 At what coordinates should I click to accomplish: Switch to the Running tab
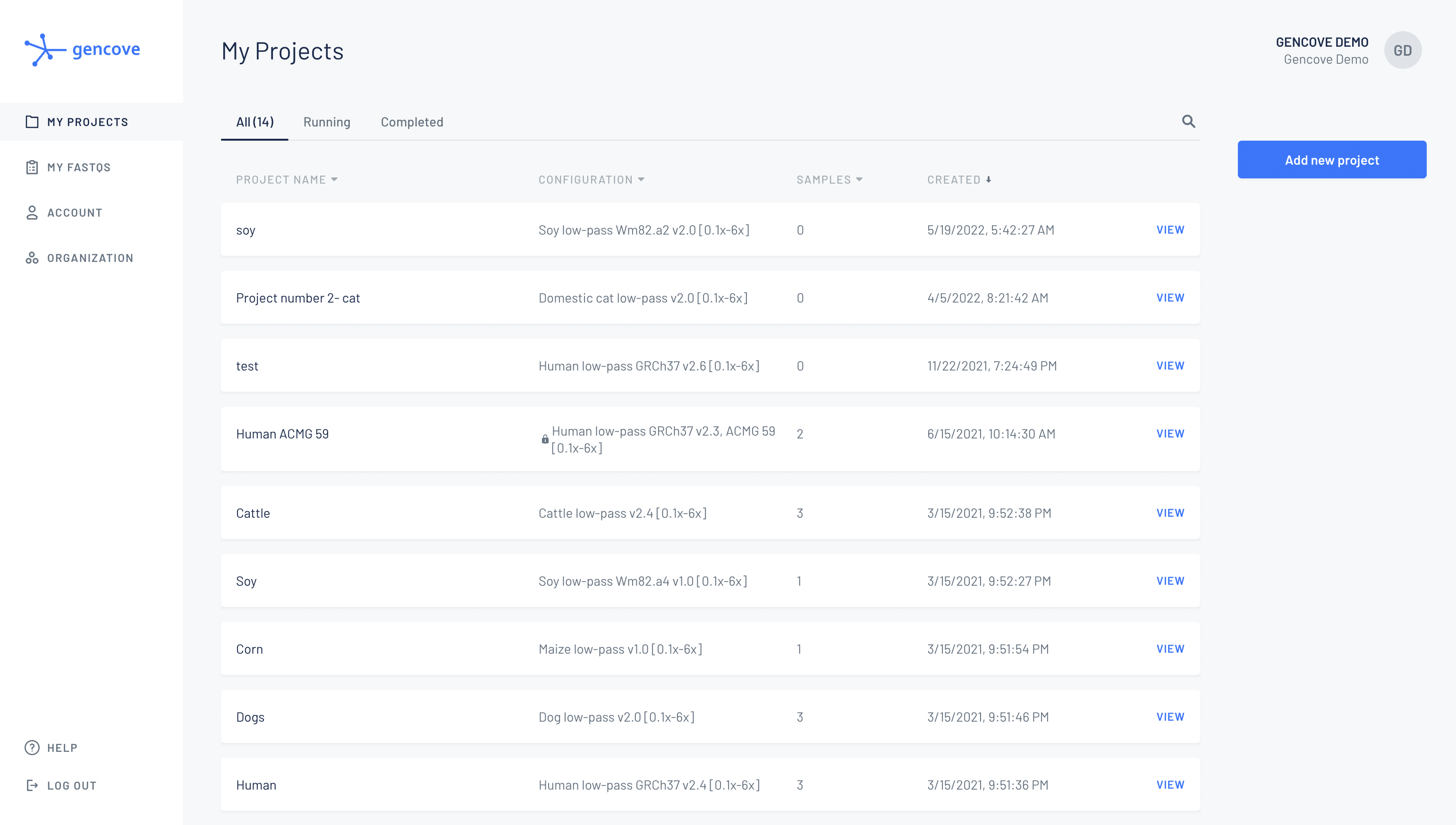tap(326, 122)
